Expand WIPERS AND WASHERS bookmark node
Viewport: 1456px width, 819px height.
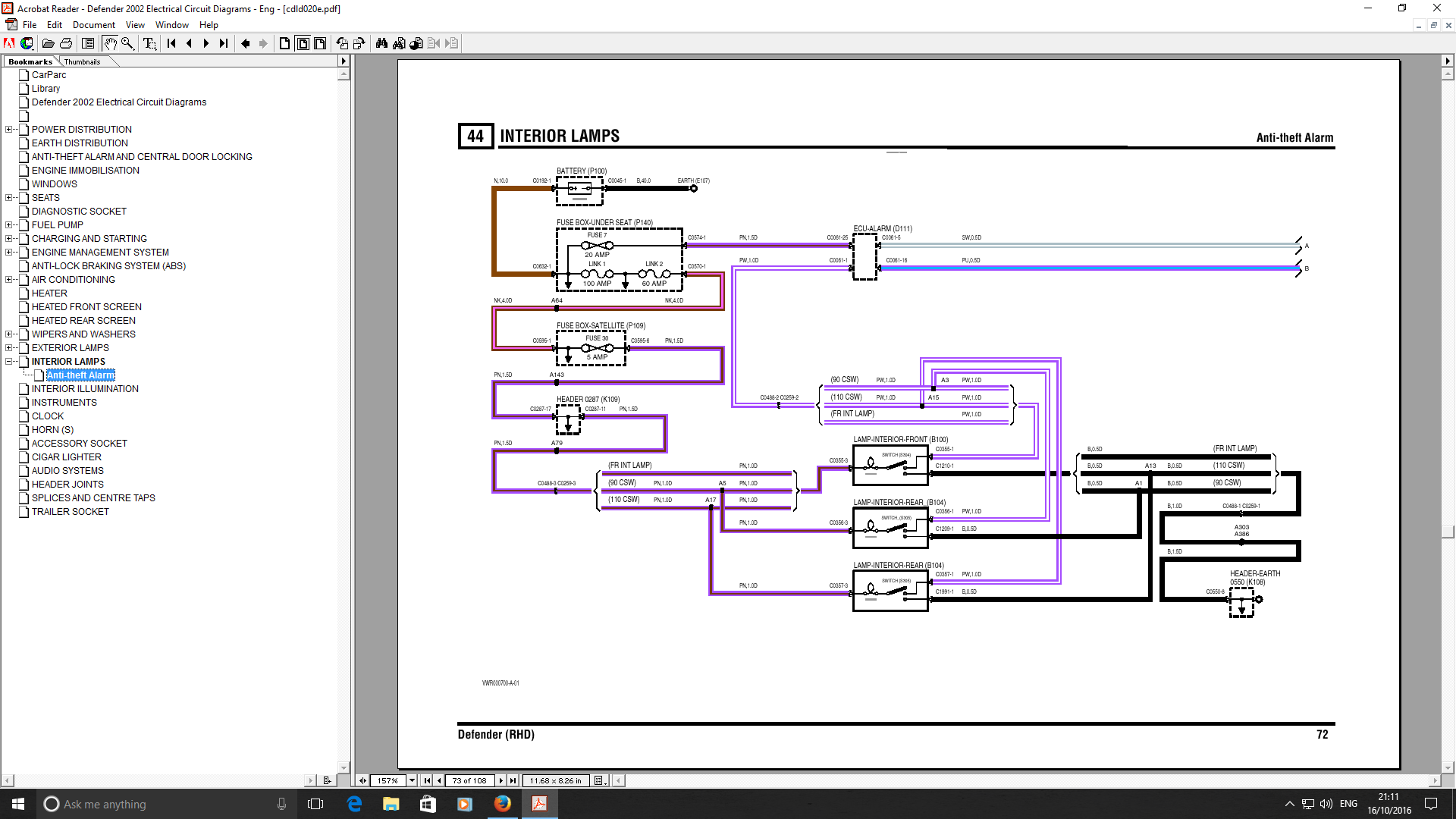(x=8, y=334)
